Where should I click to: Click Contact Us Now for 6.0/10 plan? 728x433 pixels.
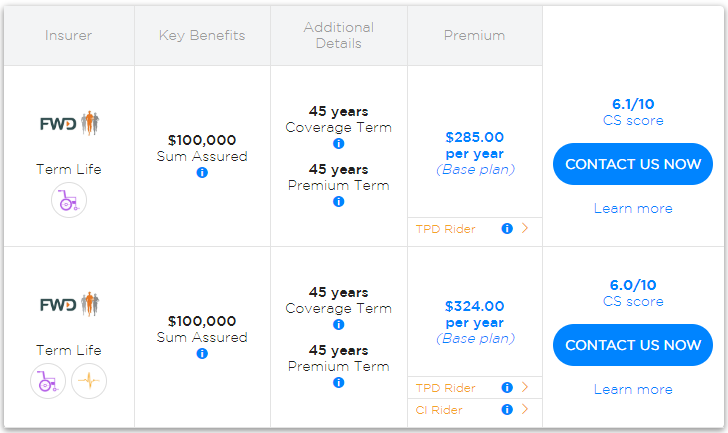[633, 345]
